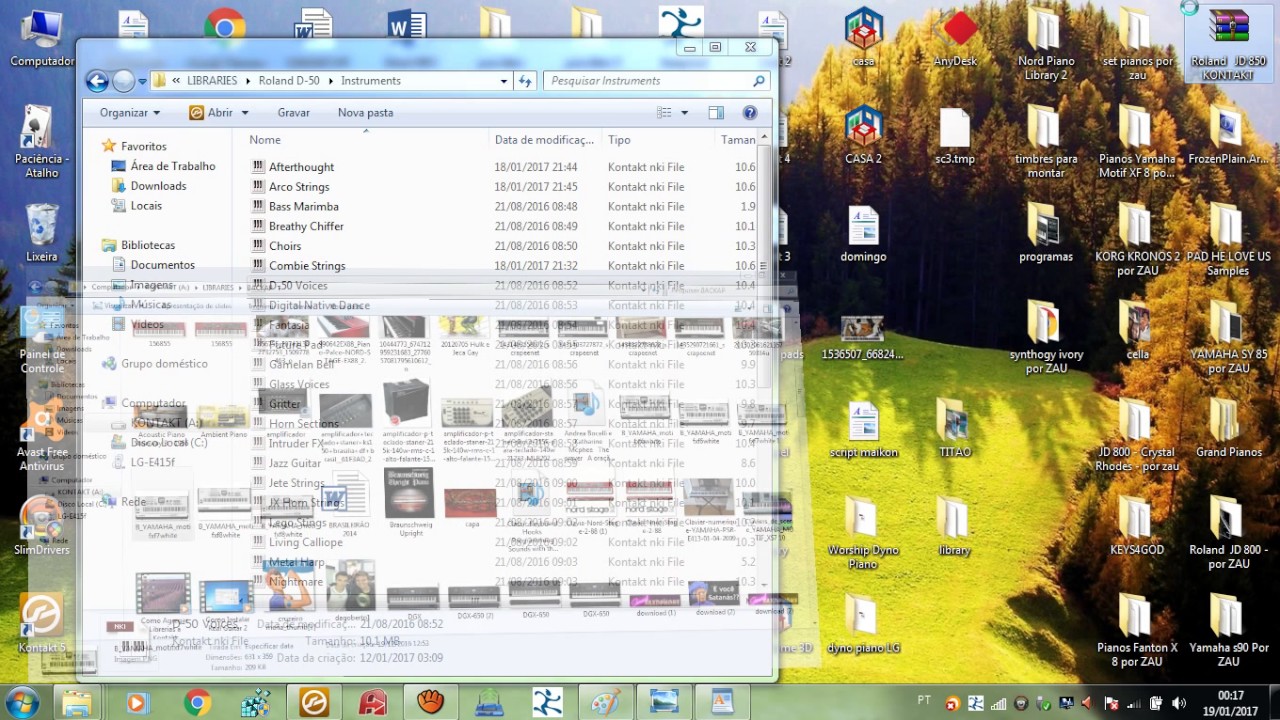
Task: Select the Roland JD 850 KONTAKT archive
Action: [x=1228, y=45]
